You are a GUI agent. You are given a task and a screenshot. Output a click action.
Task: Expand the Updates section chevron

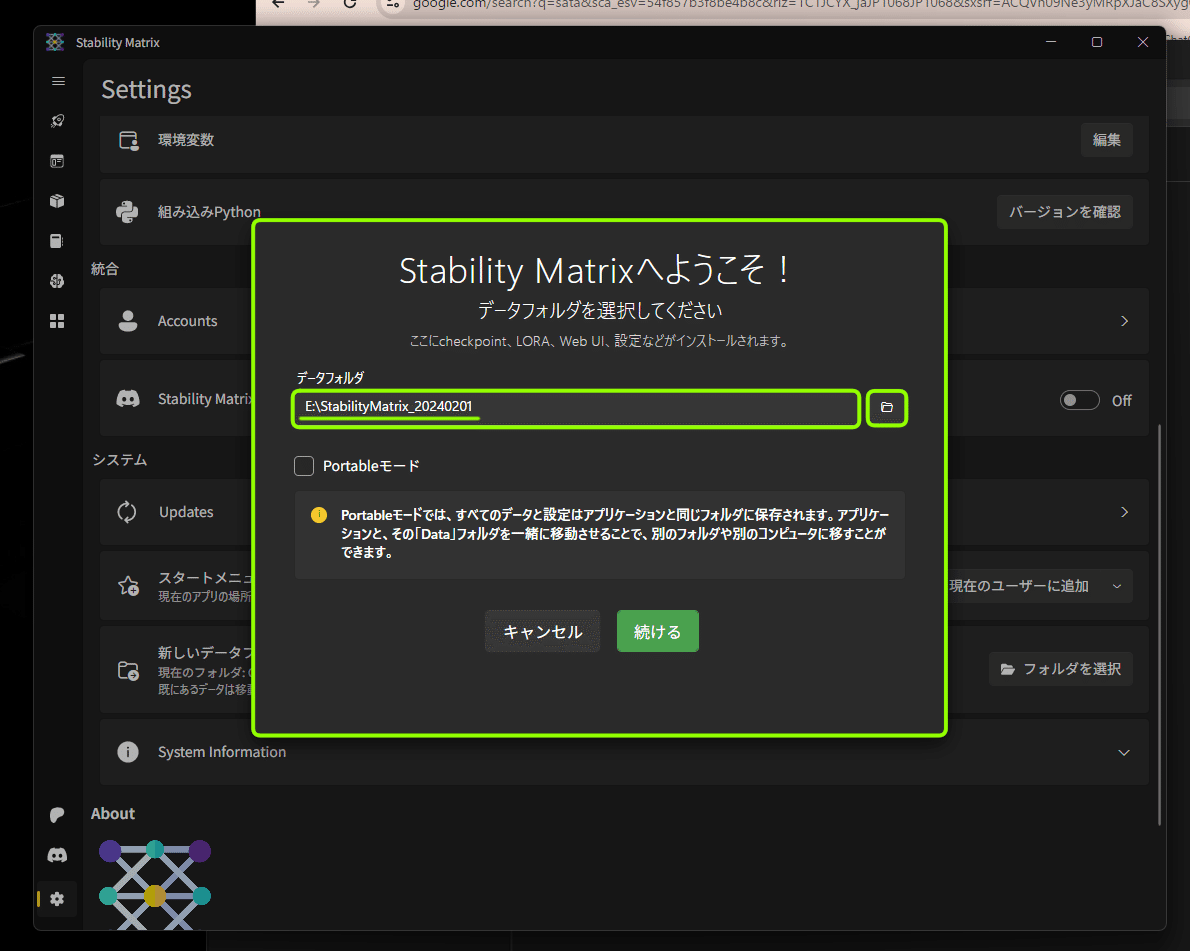(x=1123, y=512)
